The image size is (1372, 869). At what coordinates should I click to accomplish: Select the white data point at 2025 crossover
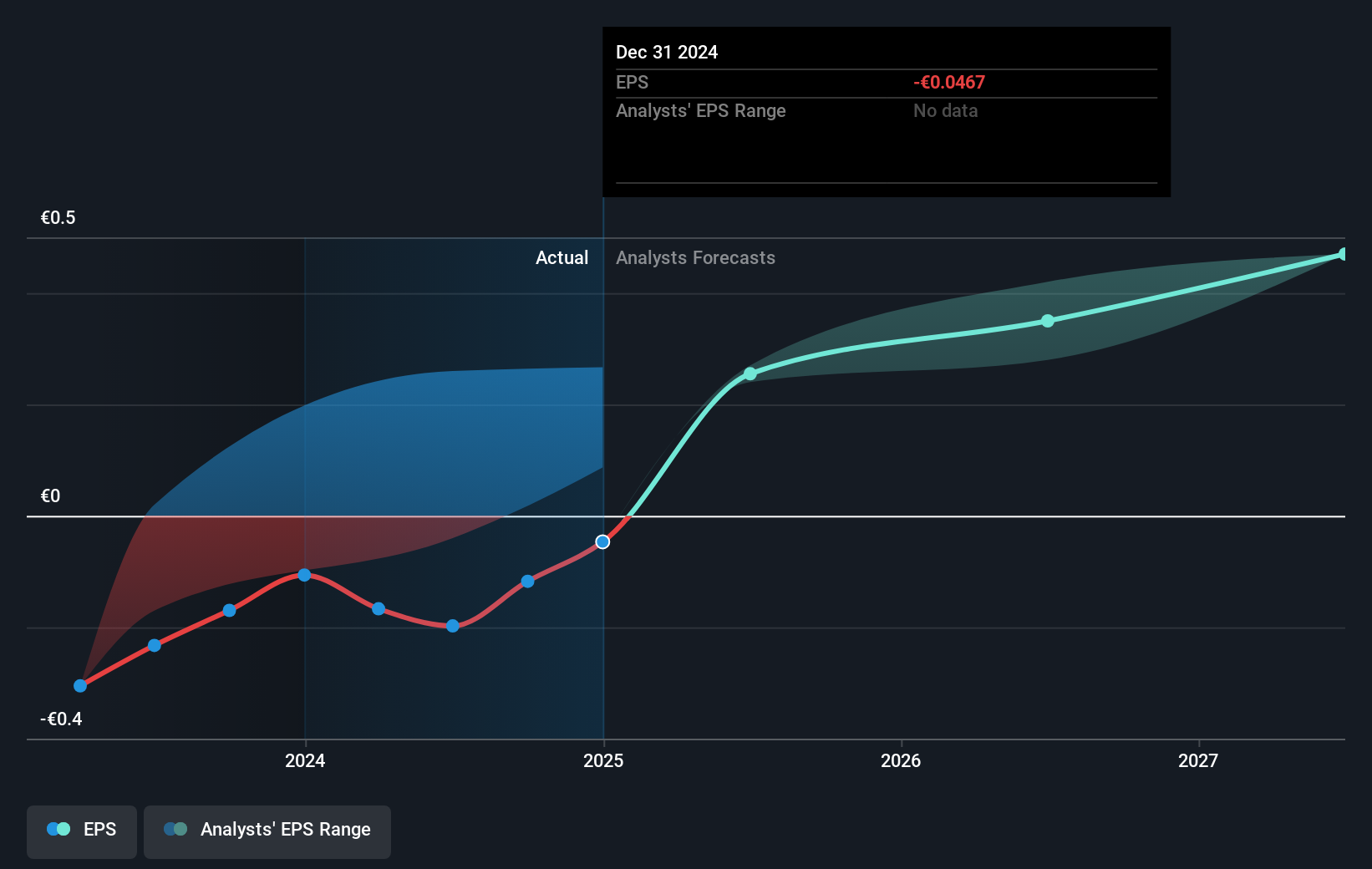coord(602,541)
